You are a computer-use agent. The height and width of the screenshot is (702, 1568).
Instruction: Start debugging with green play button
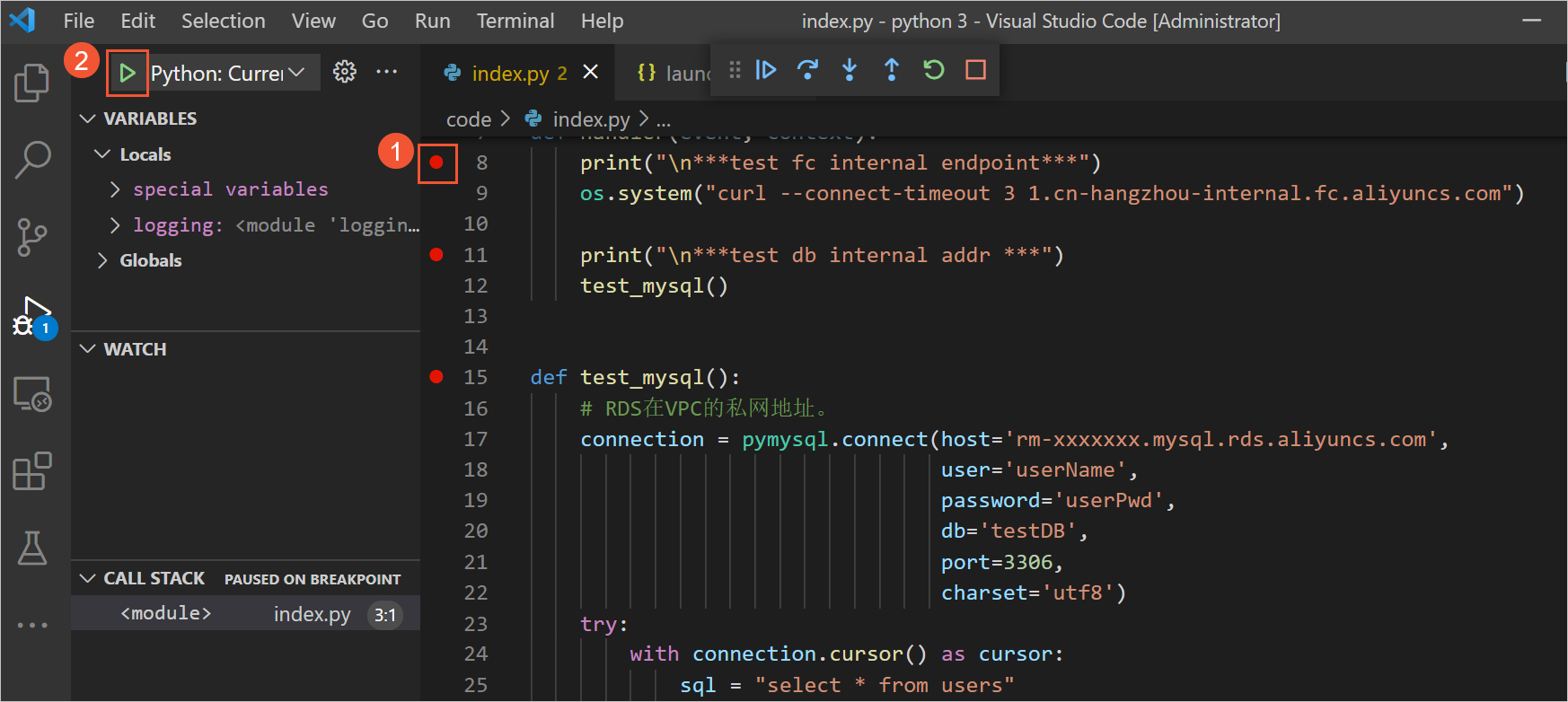click(x=128, y=73)
